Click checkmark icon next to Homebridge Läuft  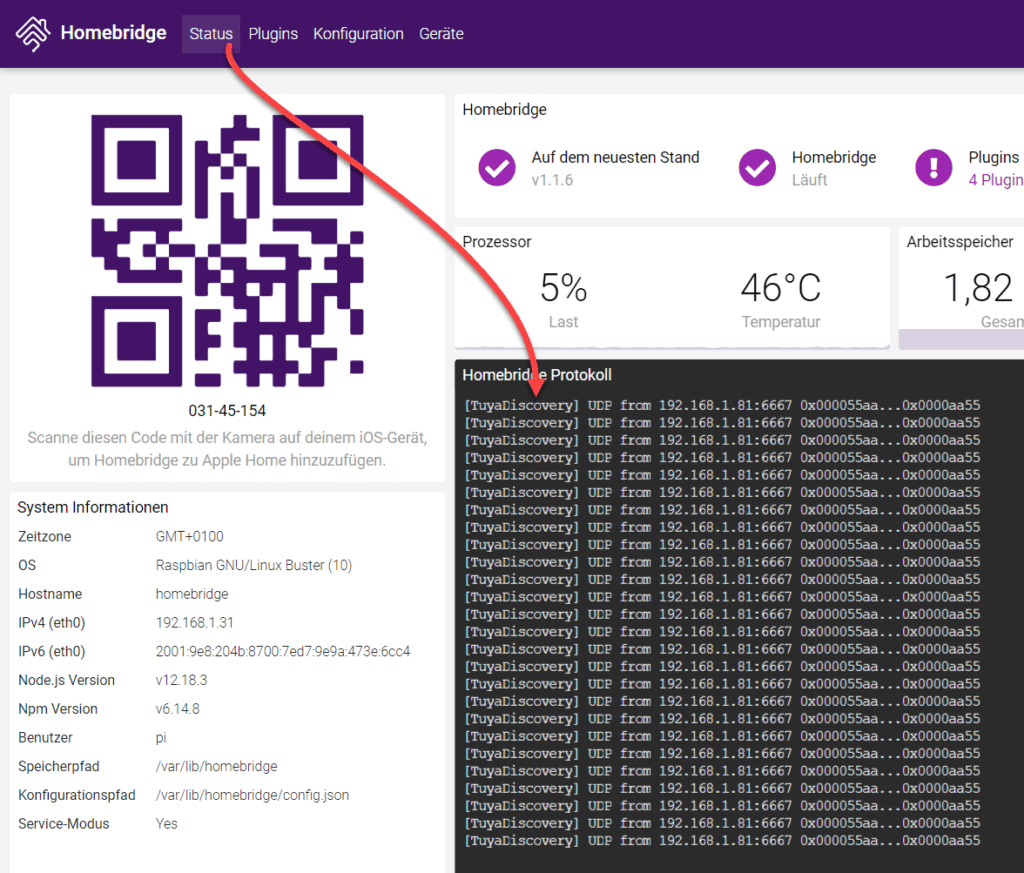[x=758, y=168]
